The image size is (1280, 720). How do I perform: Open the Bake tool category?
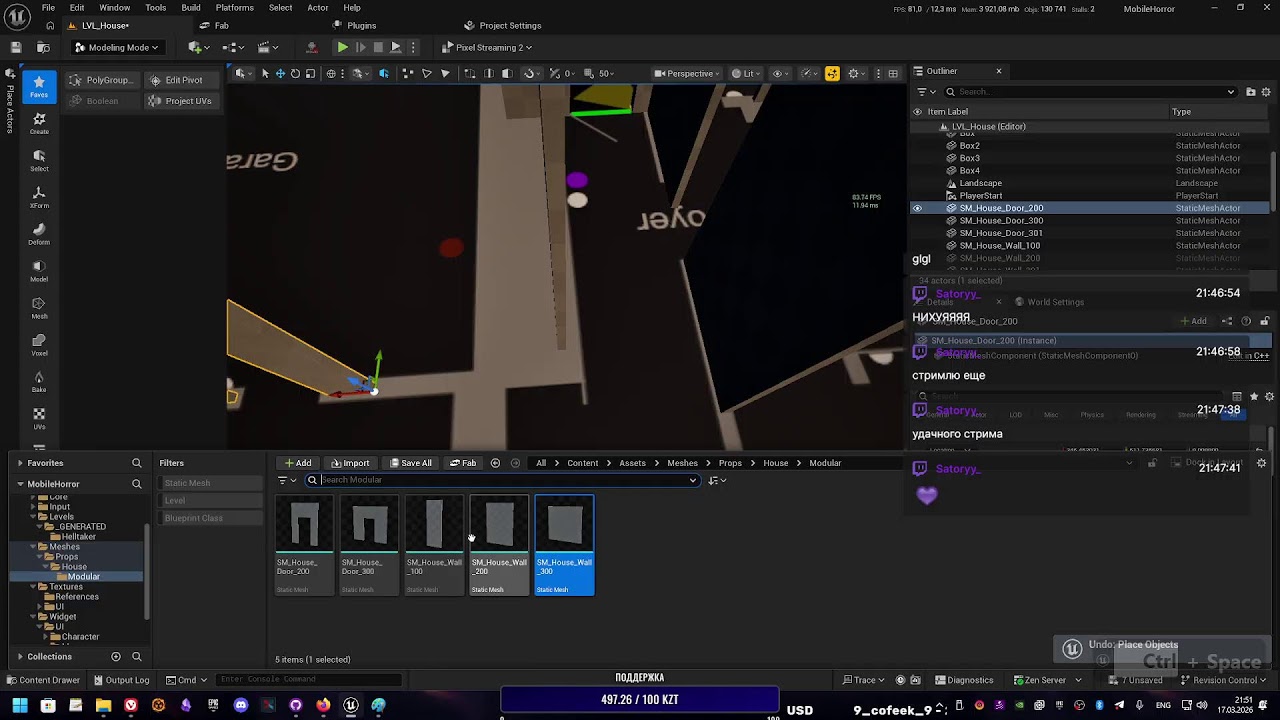[x=39, y=382]
